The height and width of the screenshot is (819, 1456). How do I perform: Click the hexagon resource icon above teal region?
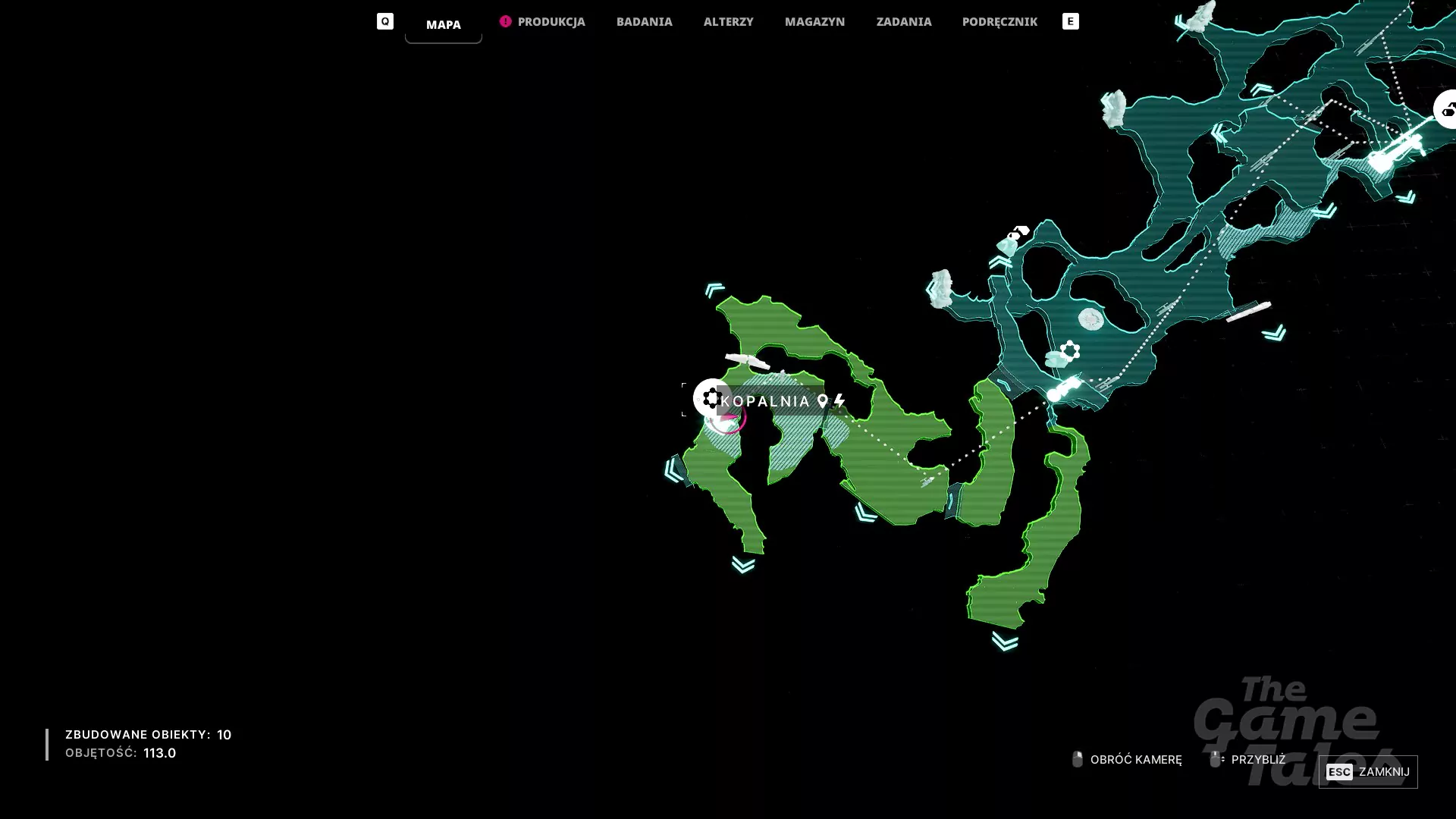point(1018,232)
